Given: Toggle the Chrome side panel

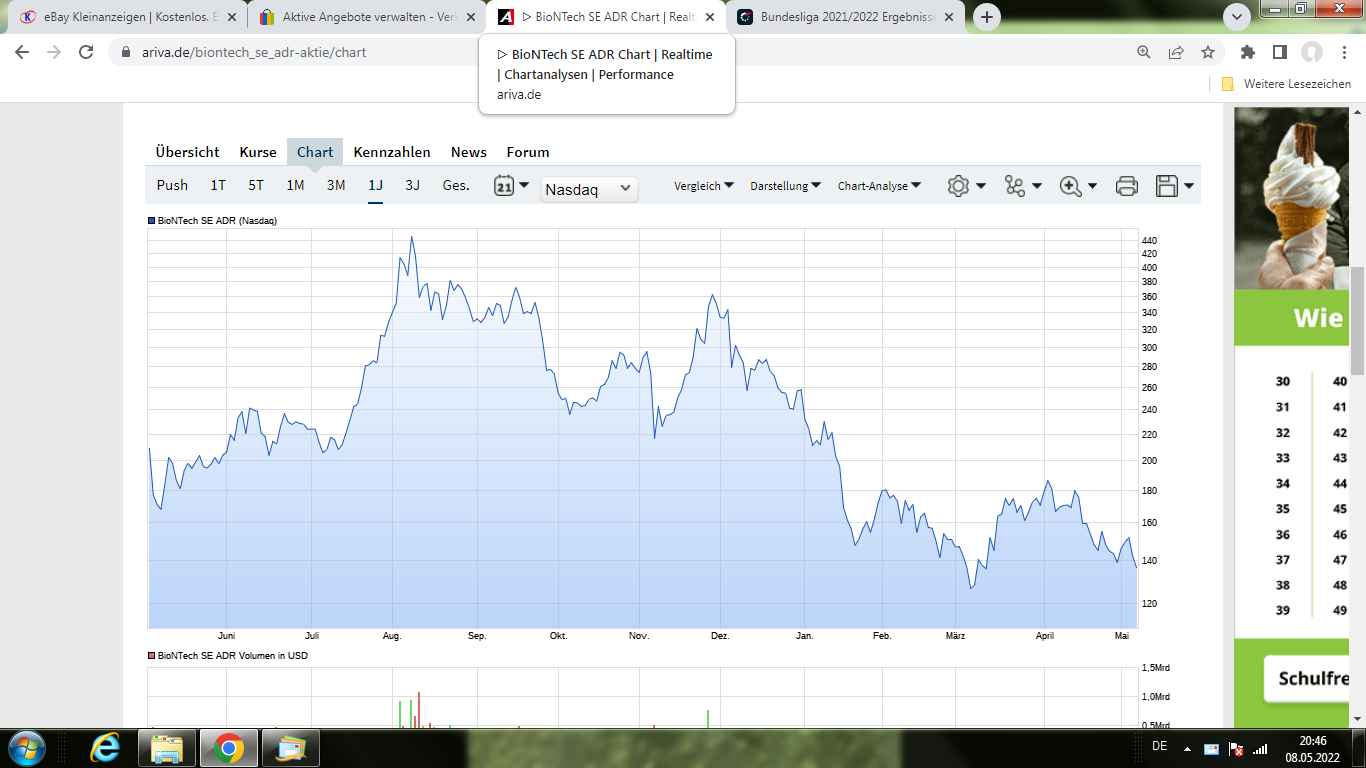Looking at the screenshot, I should [x=1280, y=52].
